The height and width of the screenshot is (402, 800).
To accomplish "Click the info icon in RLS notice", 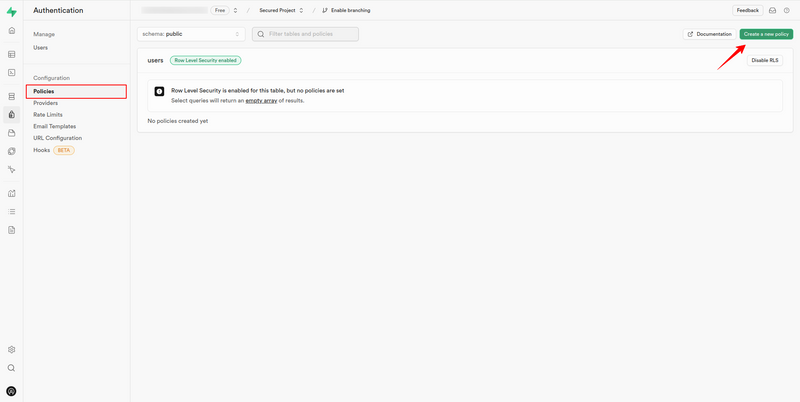I will 159,91.
